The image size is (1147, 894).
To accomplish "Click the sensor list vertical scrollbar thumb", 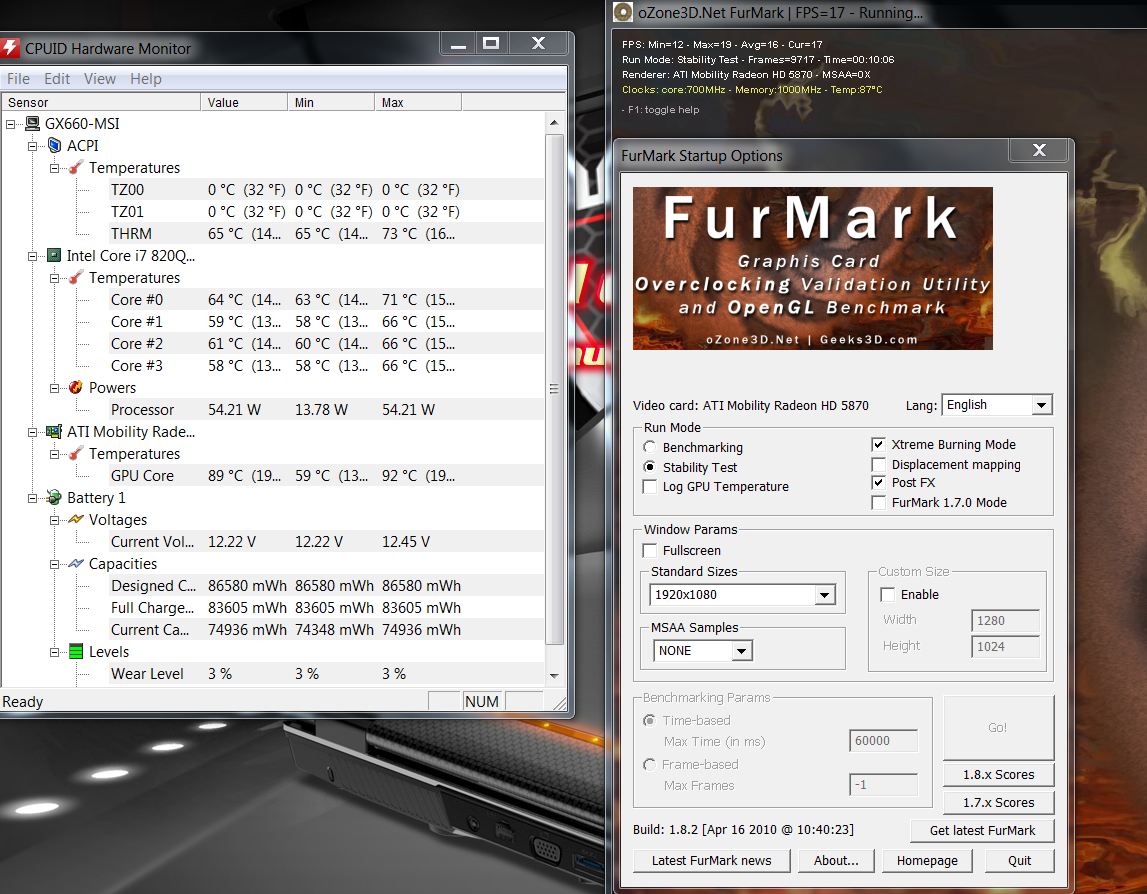I will (554, 389).
